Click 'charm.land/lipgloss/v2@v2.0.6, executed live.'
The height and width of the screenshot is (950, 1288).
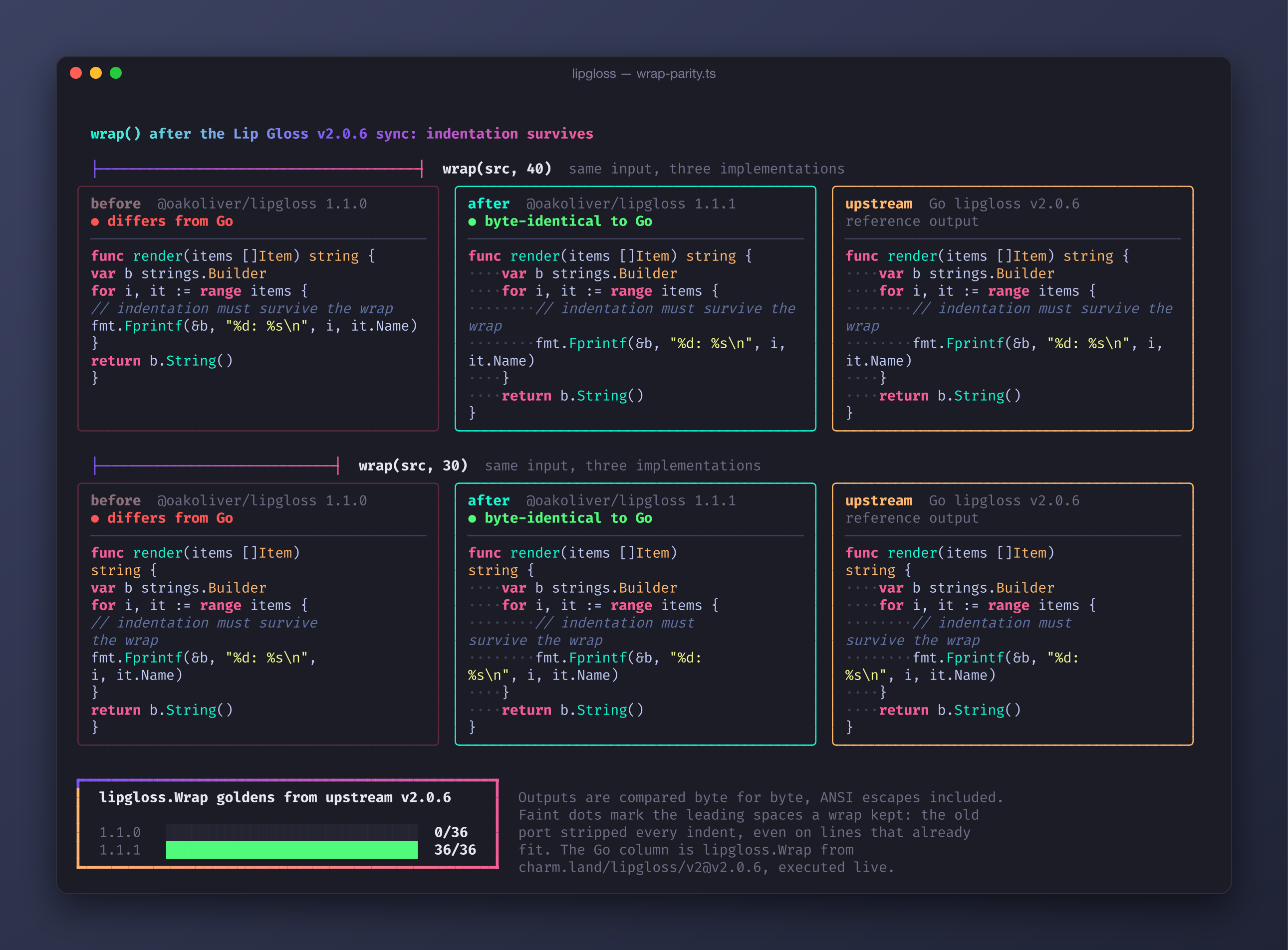706,867
